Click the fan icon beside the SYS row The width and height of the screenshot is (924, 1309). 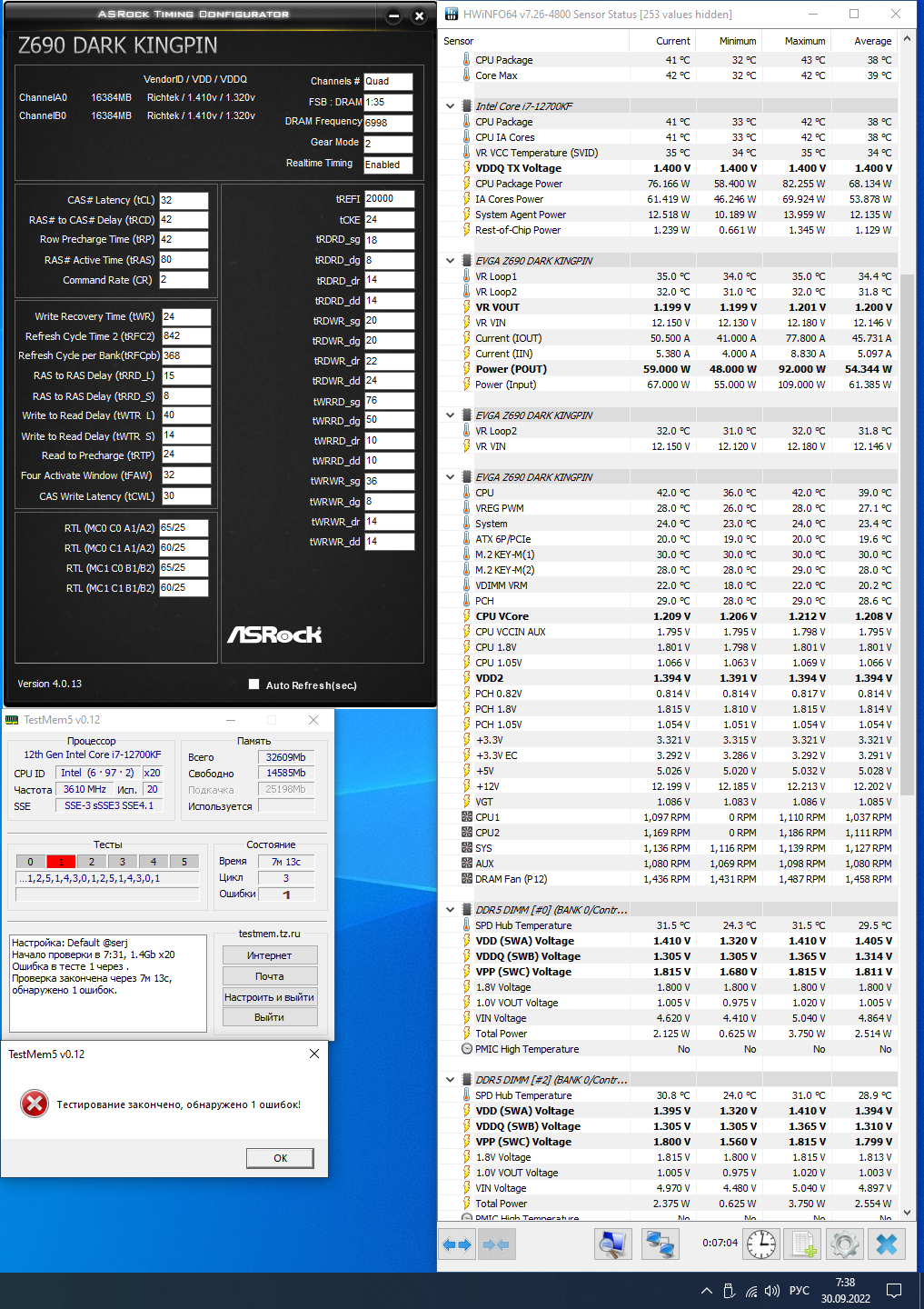[x=467, y=848]
